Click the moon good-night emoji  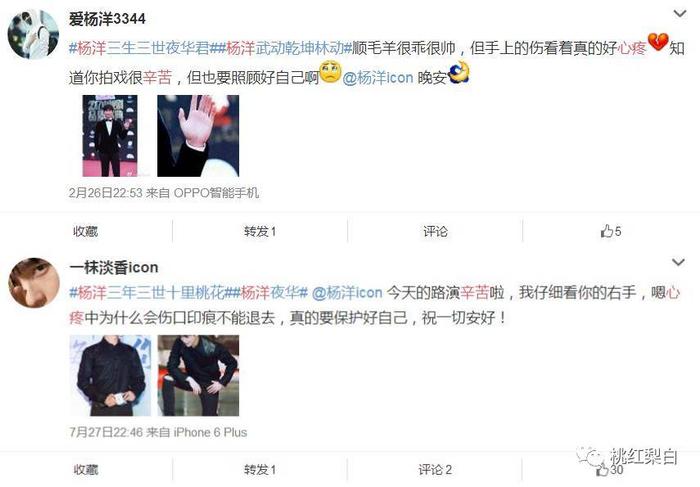[x=459, y=73]
